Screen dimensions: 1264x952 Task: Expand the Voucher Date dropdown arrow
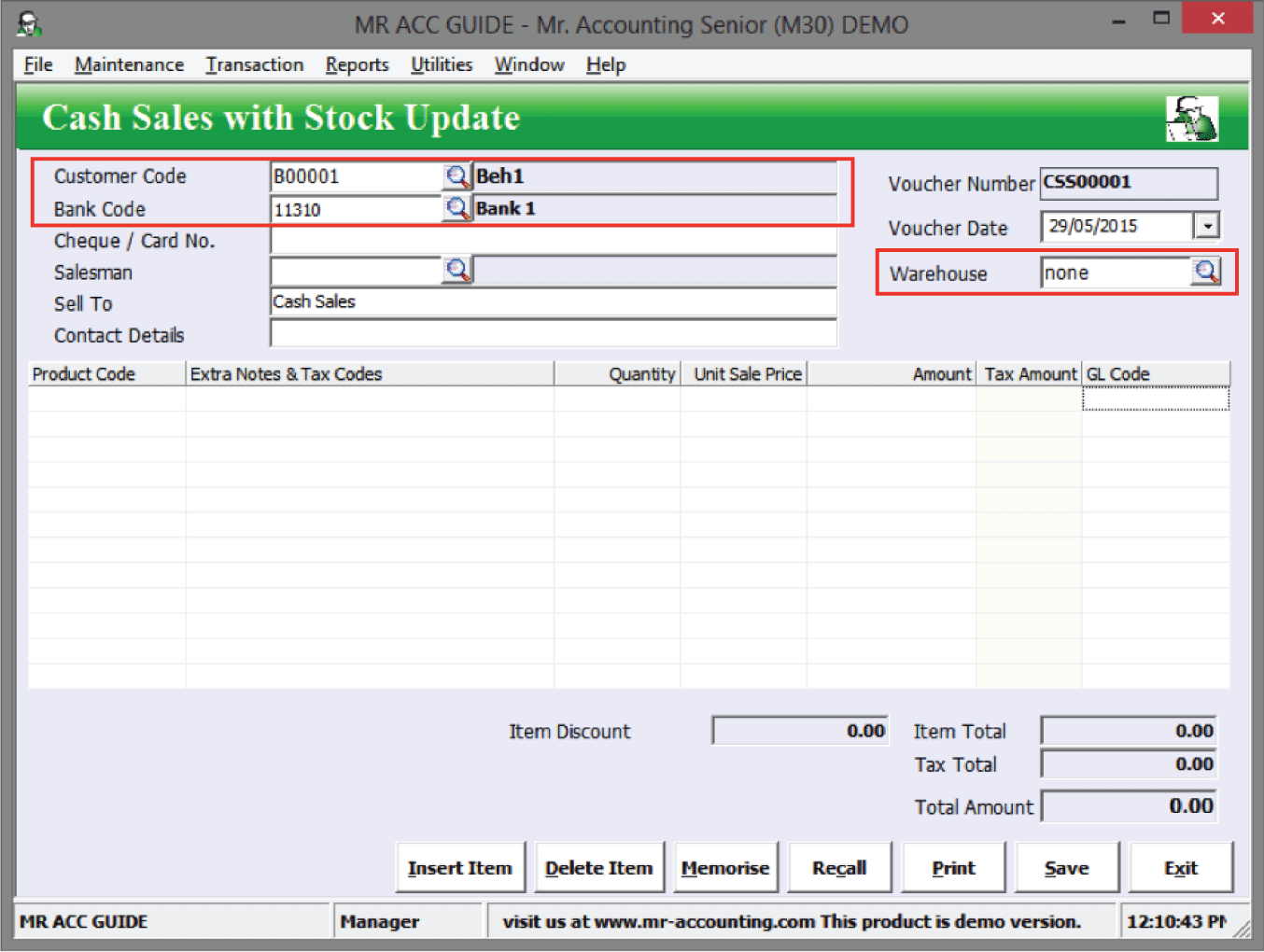click(1208, 226)
